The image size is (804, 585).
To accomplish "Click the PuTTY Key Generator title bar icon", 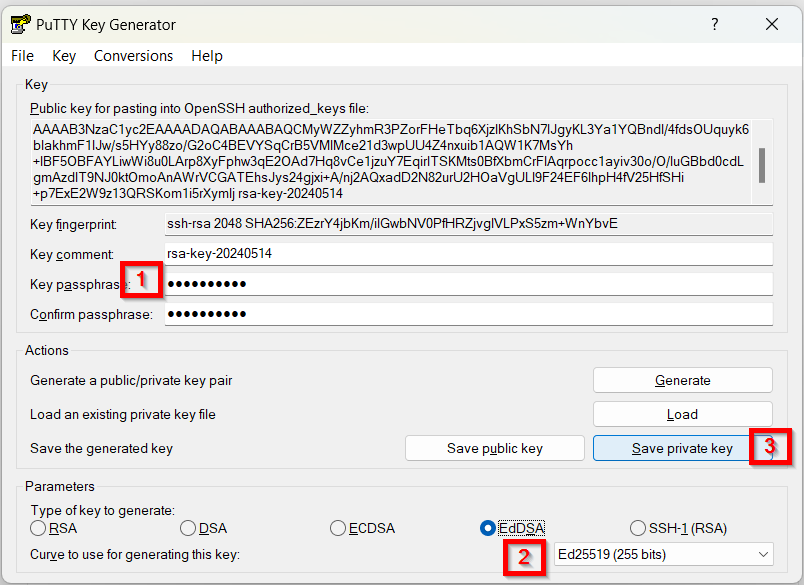I will point(21,24).
